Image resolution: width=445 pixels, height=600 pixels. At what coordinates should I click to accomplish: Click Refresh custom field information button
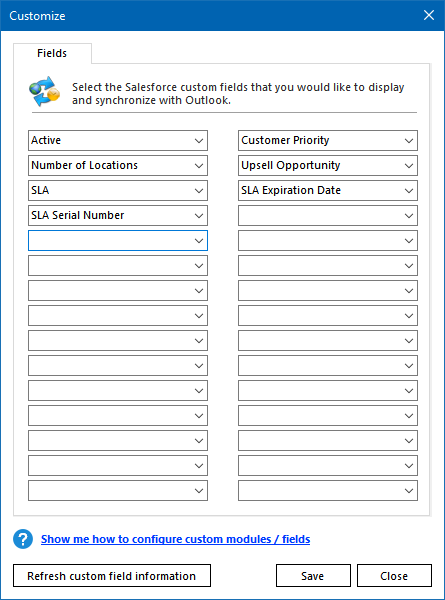click(x=112, y=576)
